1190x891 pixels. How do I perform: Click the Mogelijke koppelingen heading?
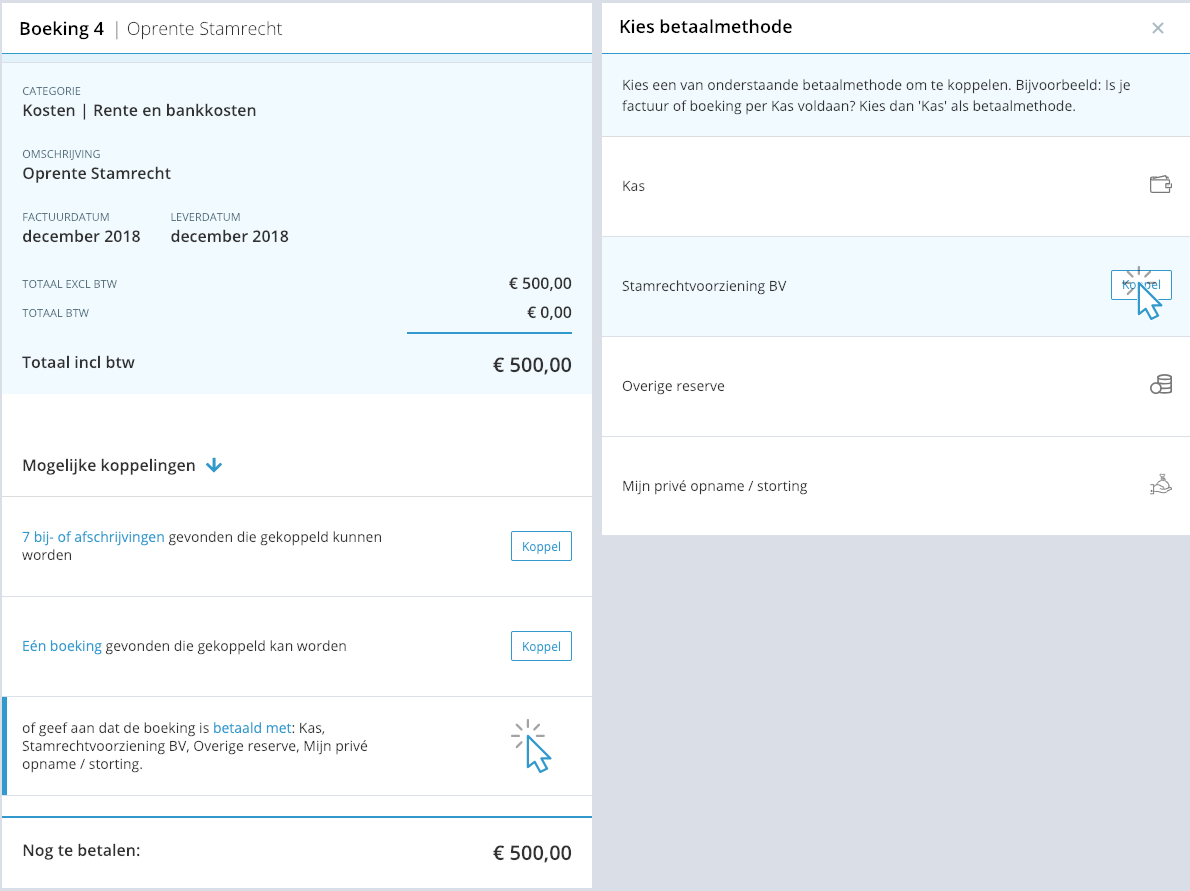point(109,465)
